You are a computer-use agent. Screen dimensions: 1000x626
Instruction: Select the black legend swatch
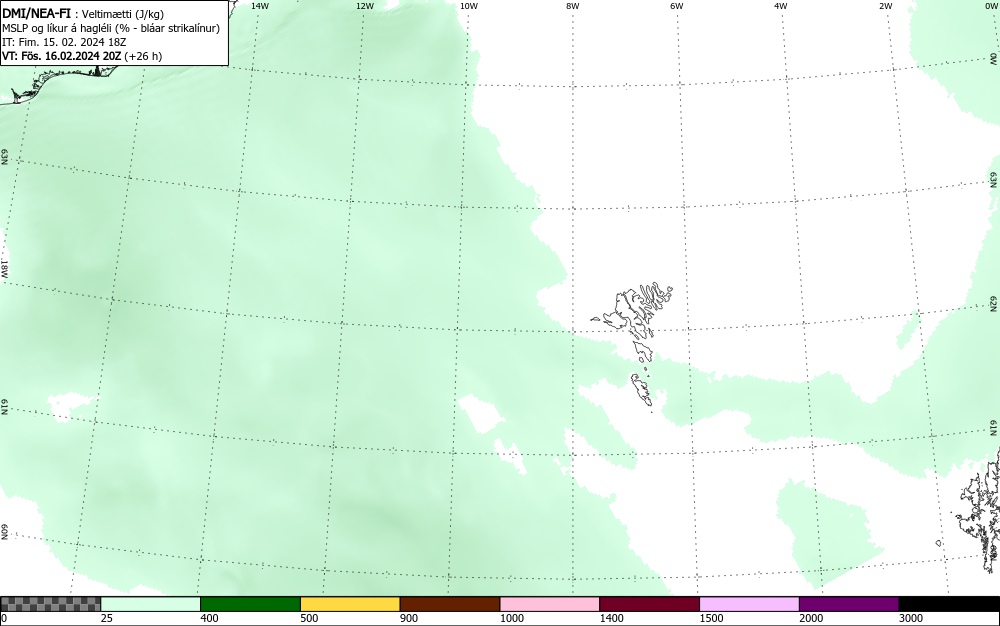tap(949, 604)
